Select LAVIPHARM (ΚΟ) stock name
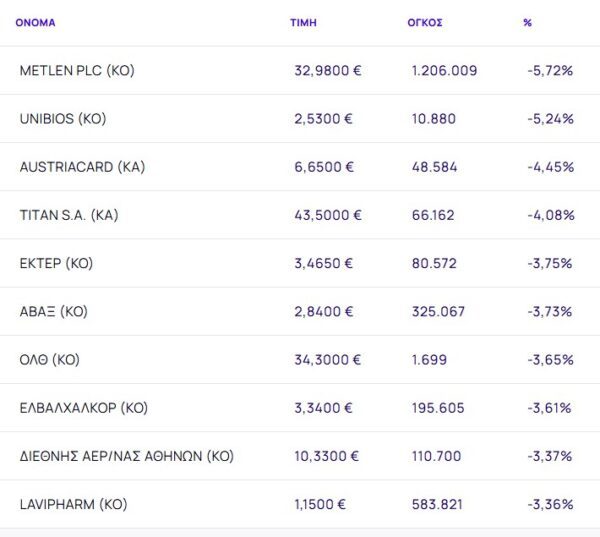The width and height of the screenshot is (600, 537). tap(74, 504)
